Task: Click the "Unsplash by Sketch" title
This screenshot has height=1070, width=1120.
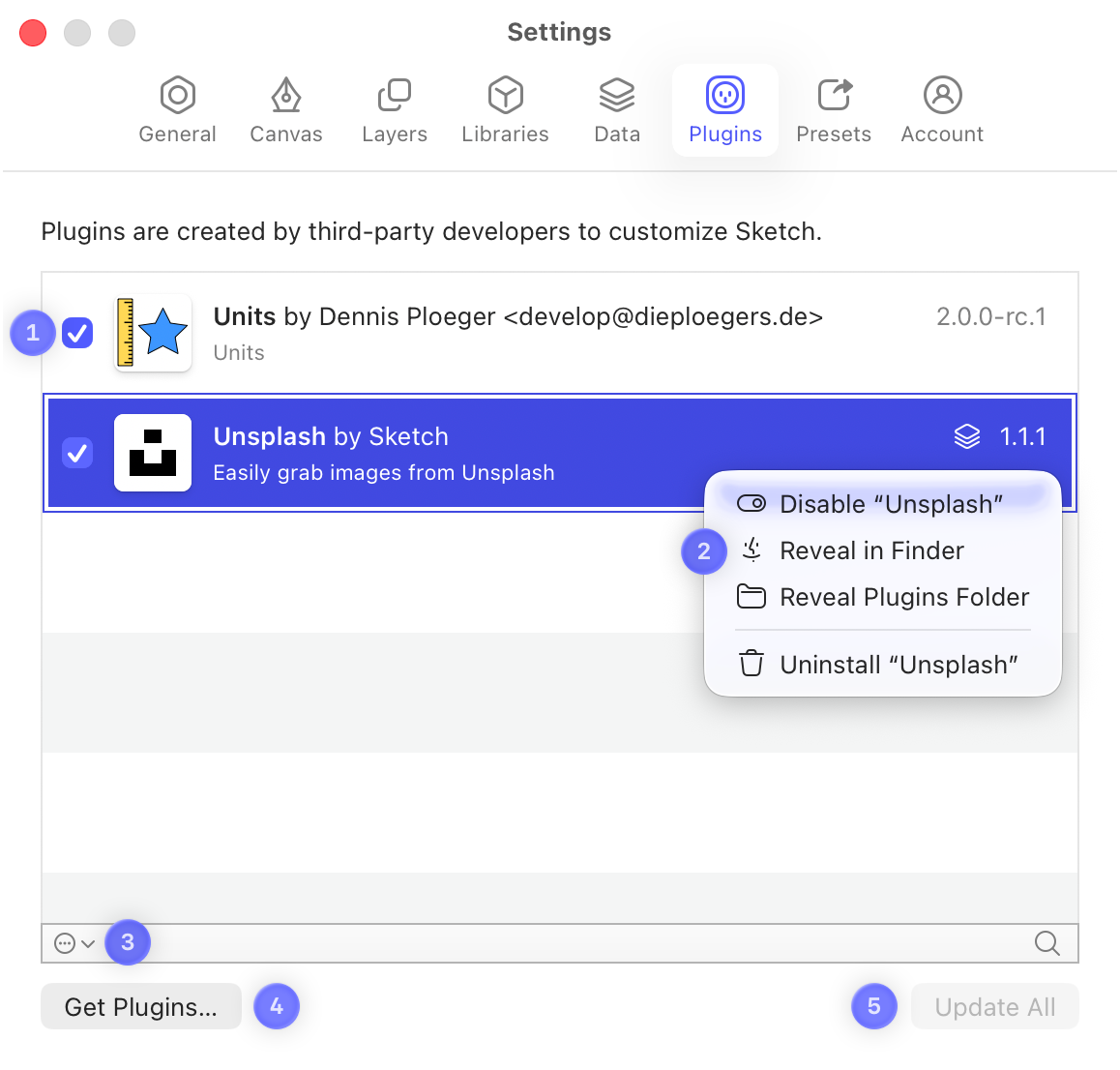Action: pyautogui.click(x=331, y=436)
